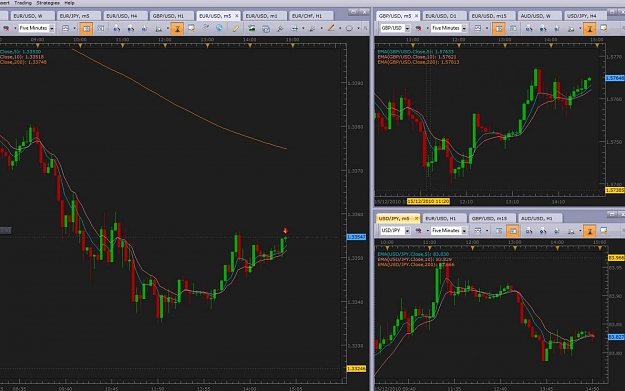Open the USD/JPY symbol dropdown
Screen dimensions: 625x391
[x=407, y=231]
